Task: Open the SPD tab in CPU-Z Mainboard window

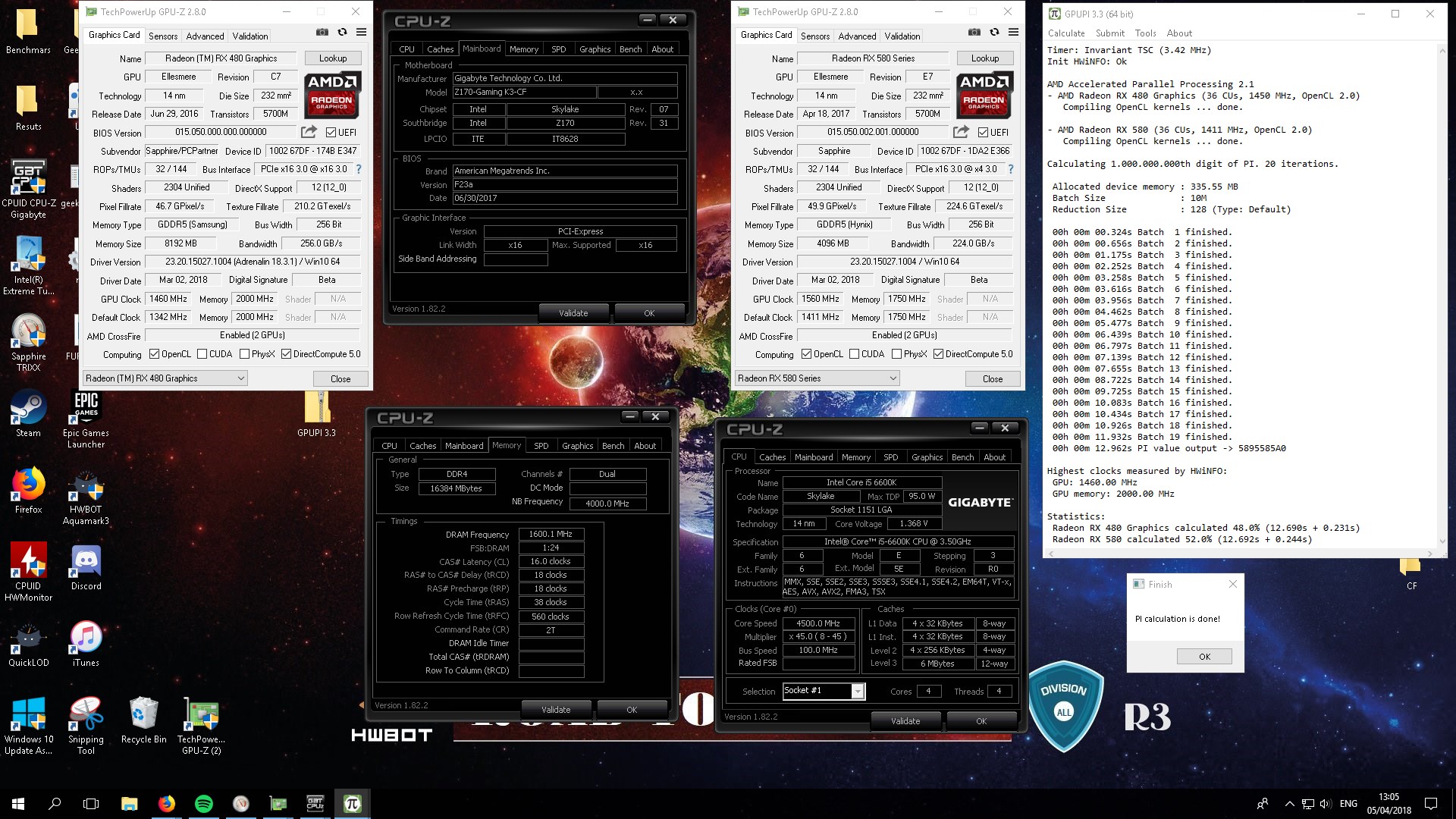Action: (559, 49)
